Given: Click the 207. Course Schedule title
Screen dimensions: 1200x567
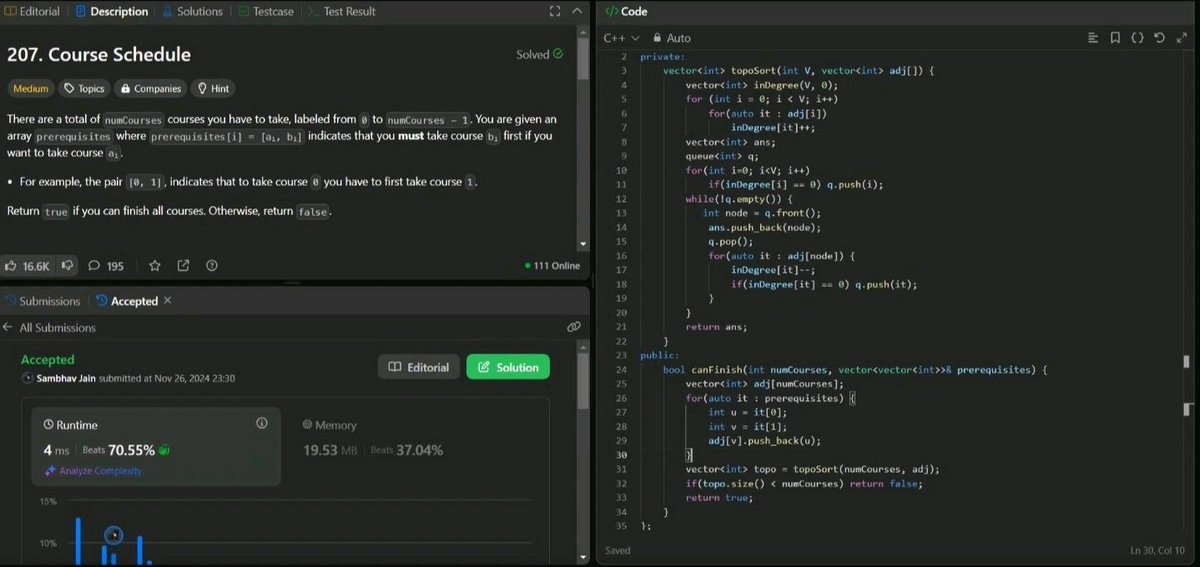Looking at the screenshot, I should point(99,54).
